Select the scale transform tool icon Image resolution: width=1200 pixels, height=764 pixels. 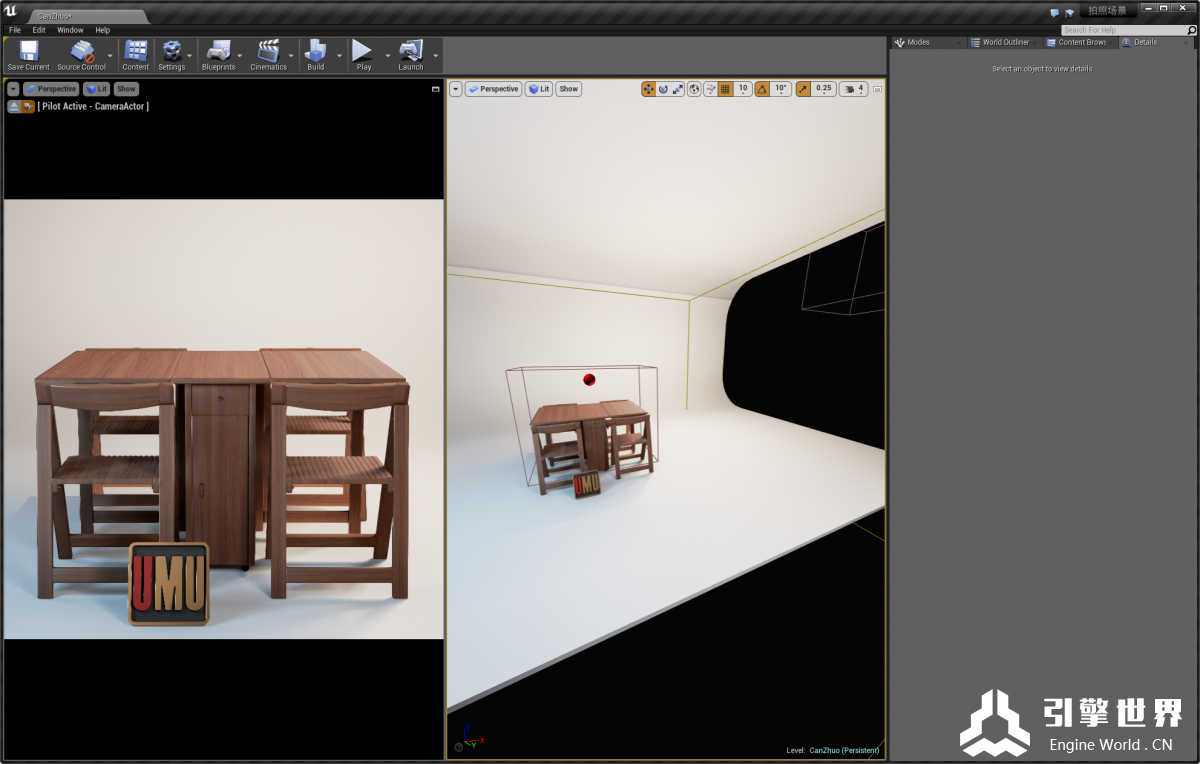click(678, 89)
